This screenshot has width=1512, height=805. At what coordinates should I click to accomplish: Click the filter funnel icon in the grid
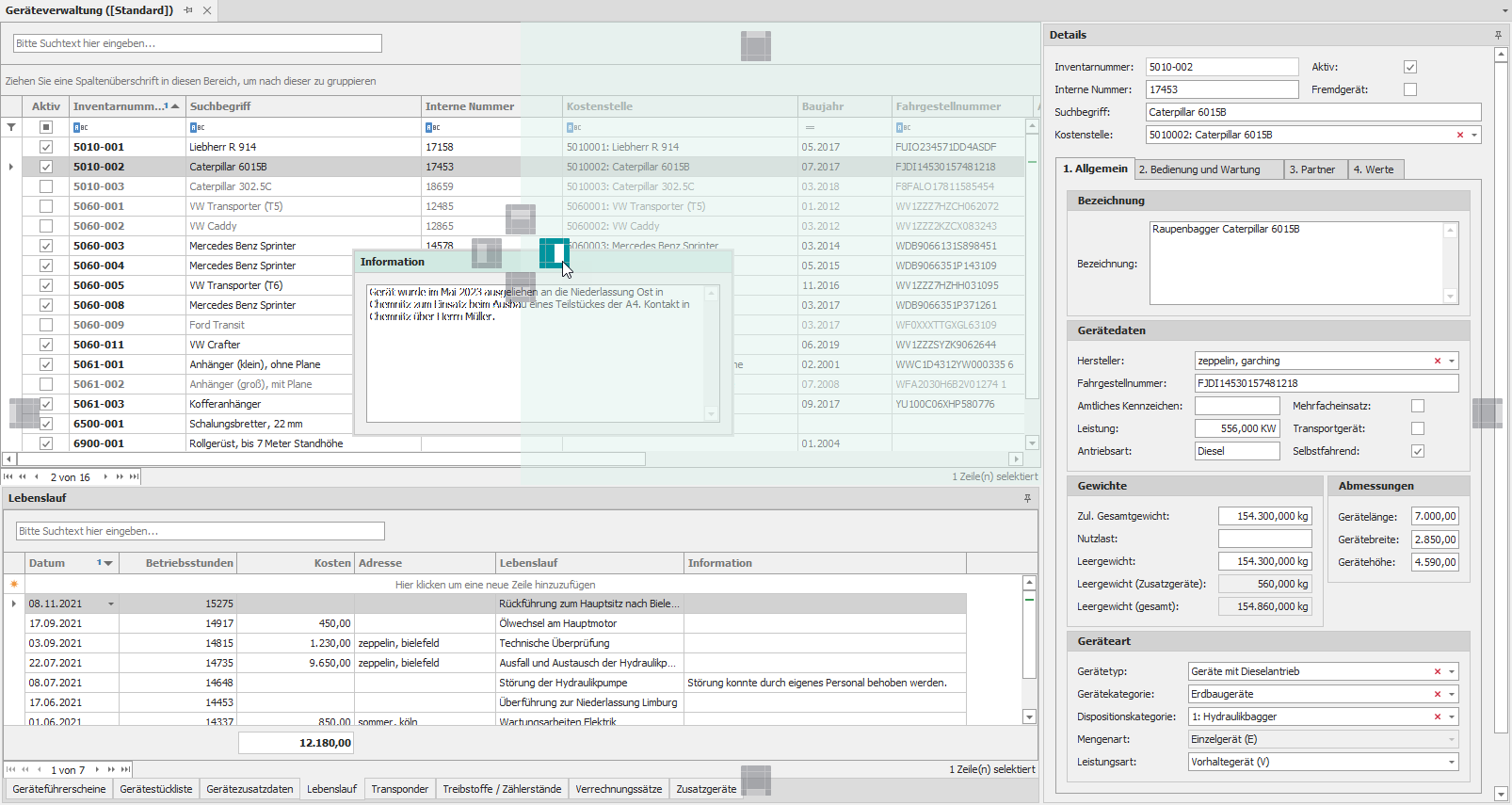click(11, 127)
